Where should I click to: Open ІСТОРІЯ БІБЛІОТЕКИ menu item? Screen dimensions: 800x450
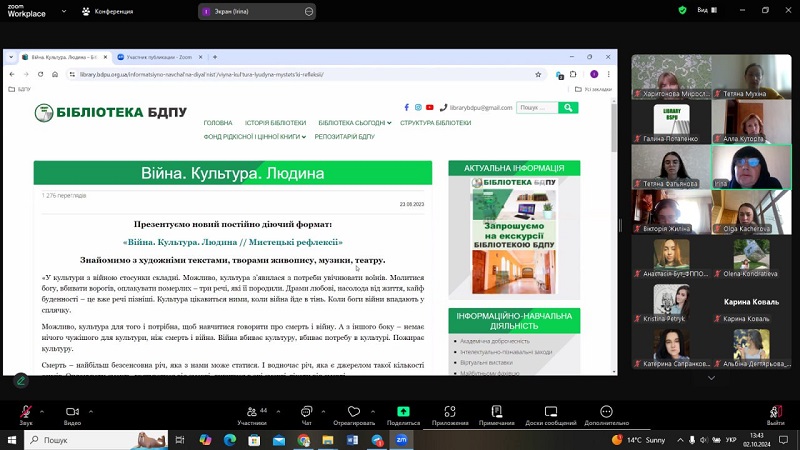pos(276,123)
